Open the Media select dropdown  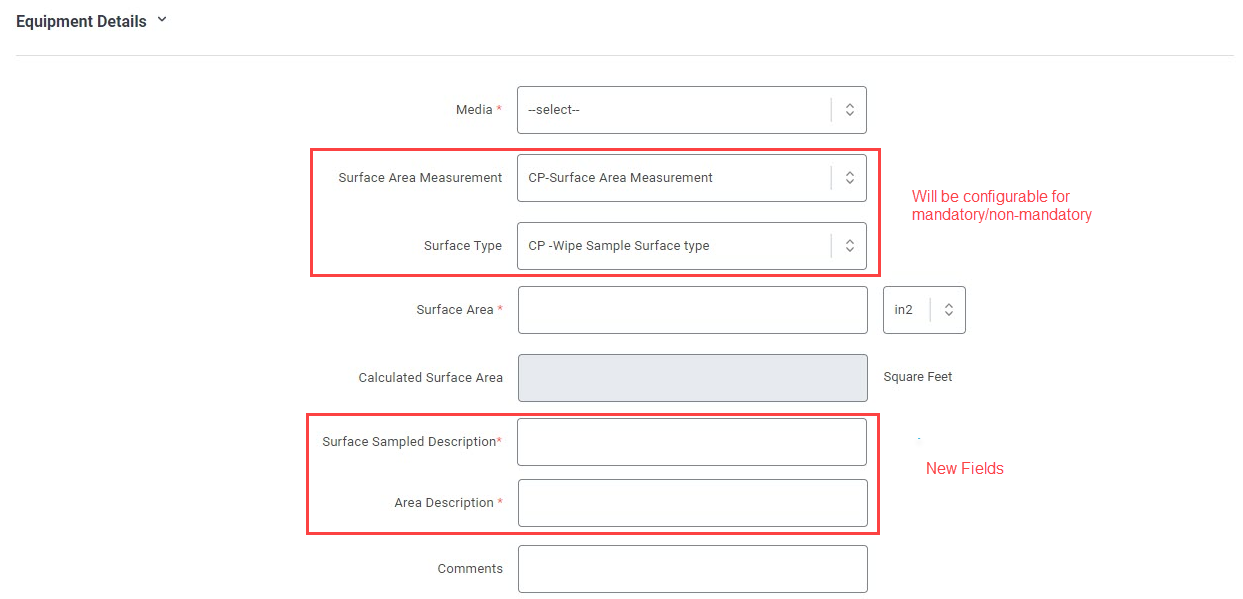click(692, 110)
